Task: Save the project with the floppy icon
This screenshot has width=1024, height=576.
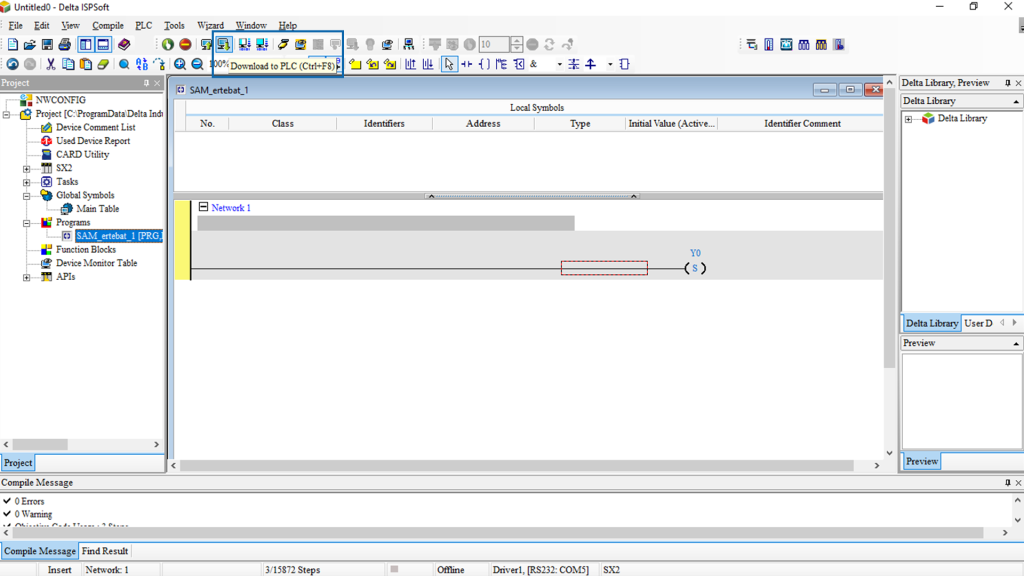Action: (47, 44)
